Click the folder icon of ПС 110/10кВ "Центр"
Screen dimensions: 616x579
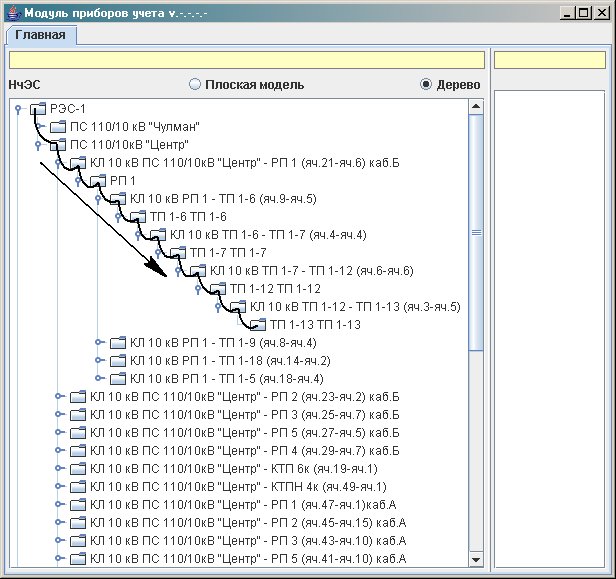click(58, 145)
